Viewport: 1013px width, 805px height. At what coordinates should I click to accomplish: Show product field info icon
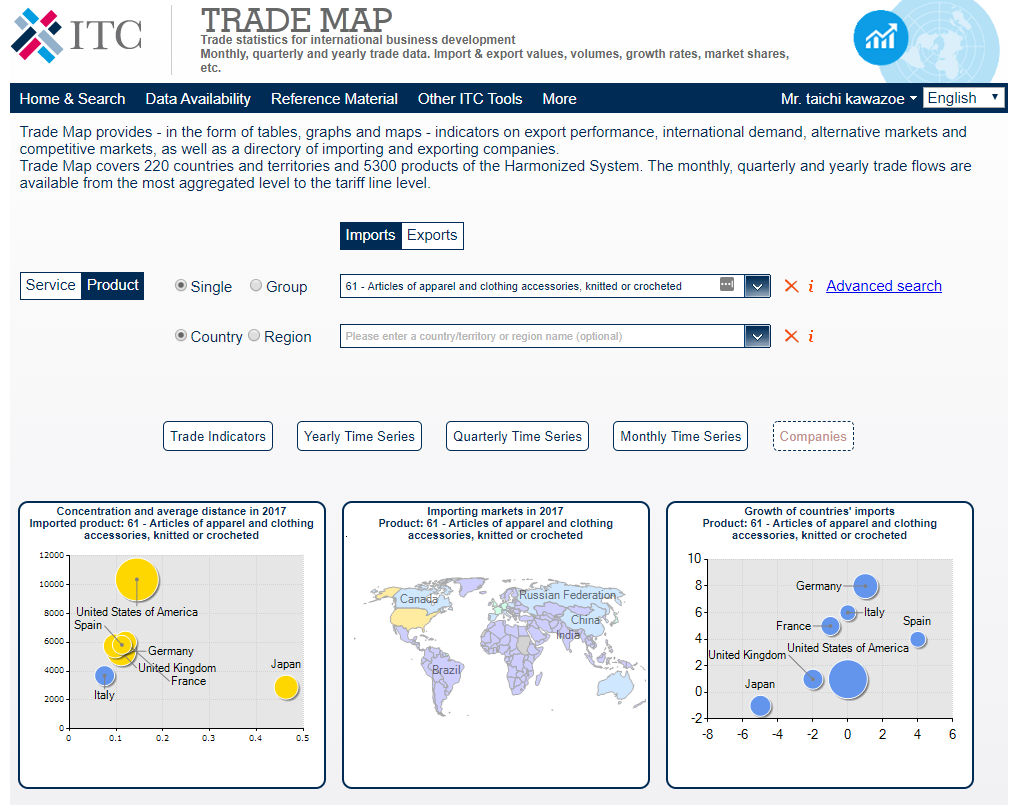tap(811, 286)
